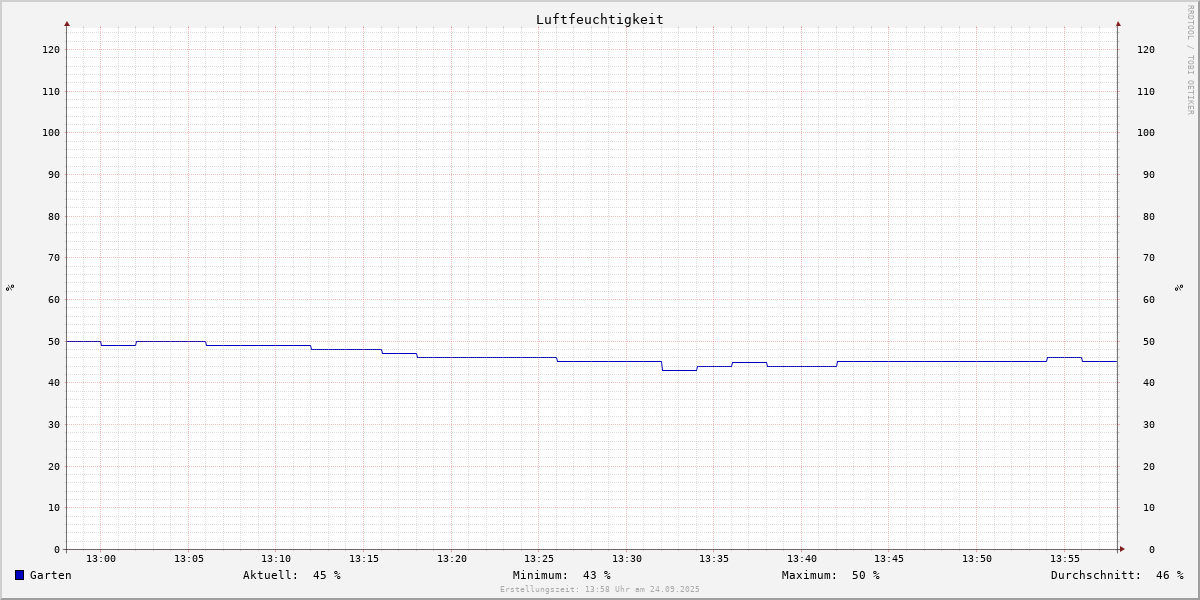
Task: Click the 13:15 time axis label
Action: pos(364,559)
